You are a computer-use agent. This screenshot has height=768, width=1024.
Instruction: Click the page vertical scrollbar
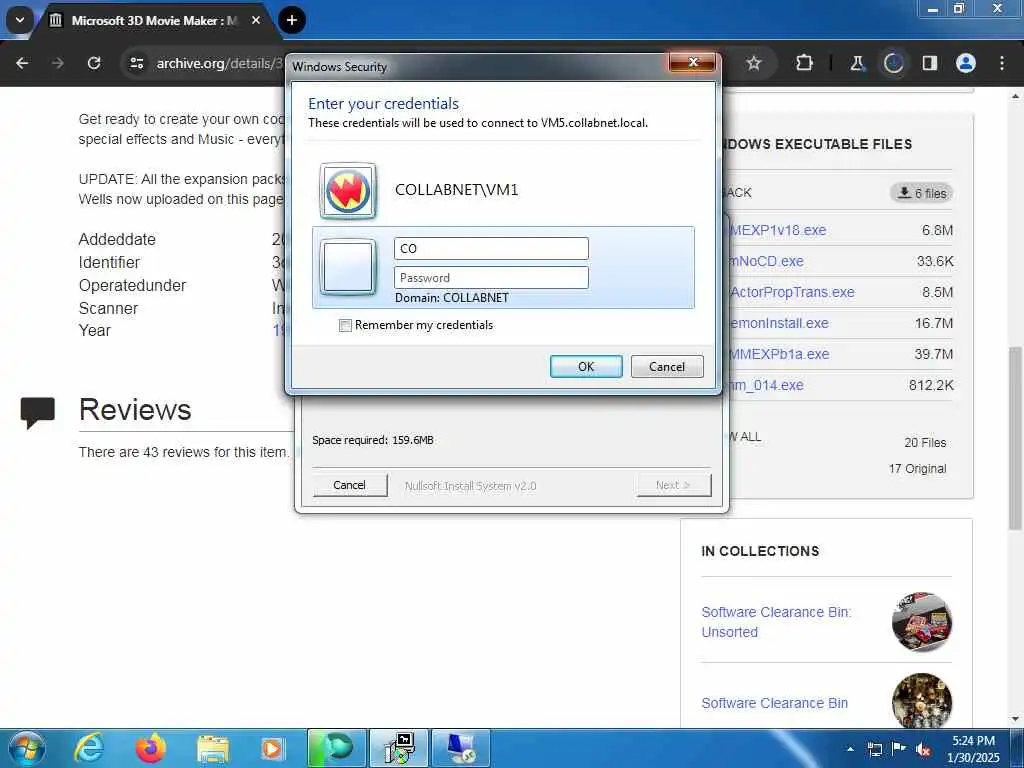tap(1015, 438)
